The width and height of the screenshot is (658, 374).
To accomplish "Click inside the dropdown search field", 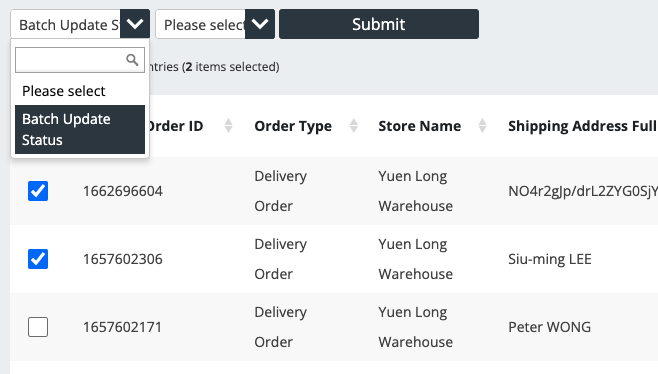I will click(70, 60).
